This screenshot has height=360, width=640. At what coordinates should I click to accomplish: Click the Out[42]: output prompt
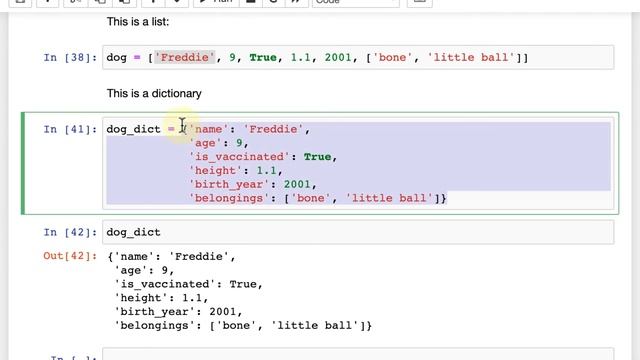(70, 256)
